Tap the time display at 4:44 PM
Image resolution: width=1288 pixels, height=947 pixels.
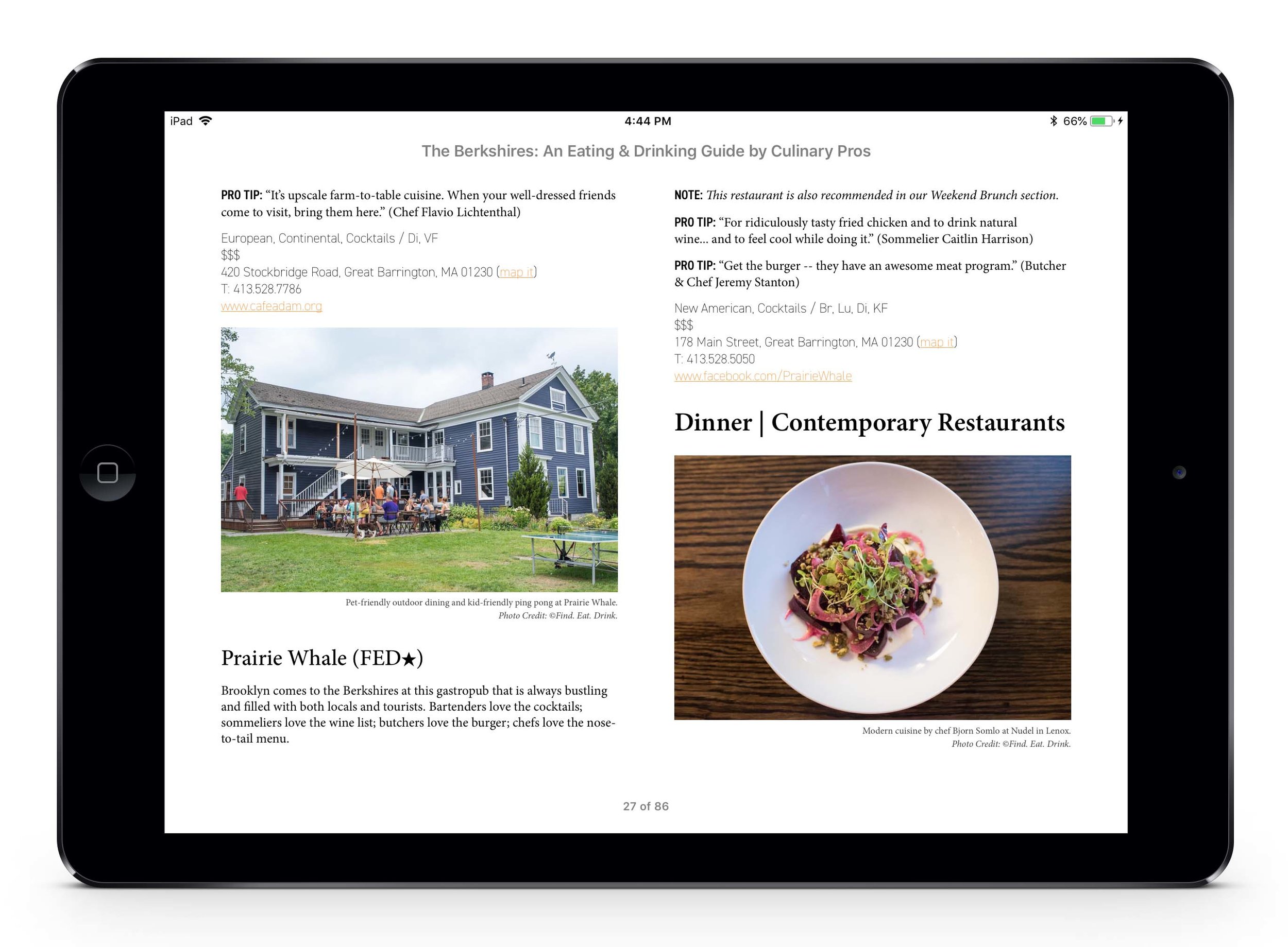(644, 121)
